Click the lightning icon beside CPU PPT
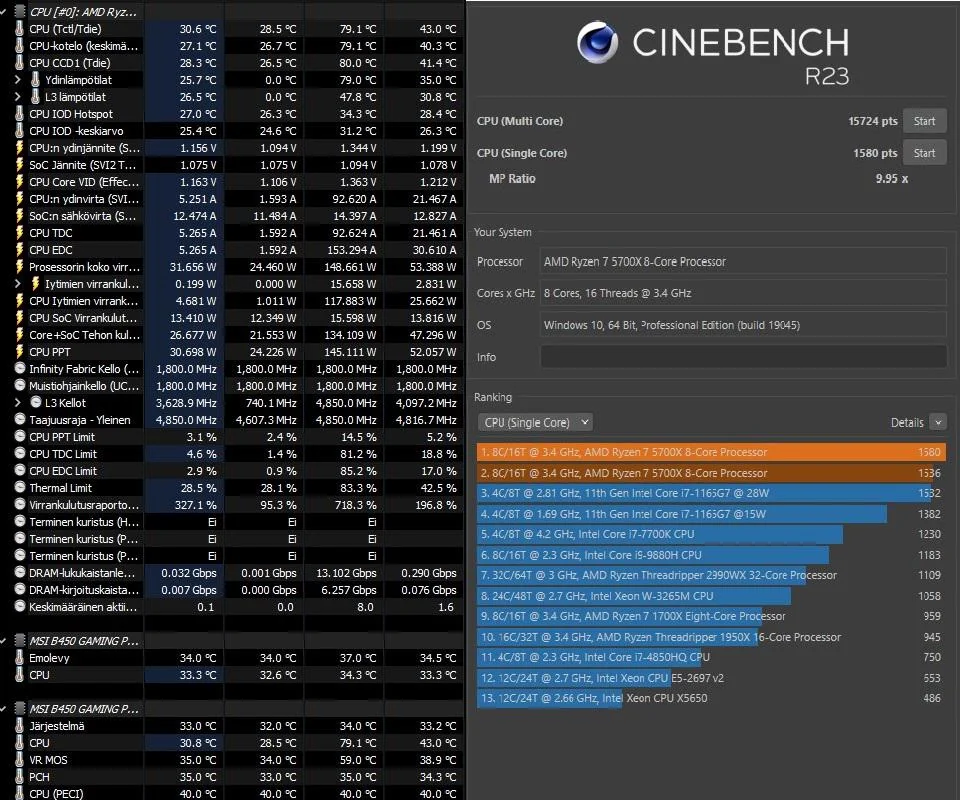The height and width of the screenshot is (800, 960). pos(19,352)
